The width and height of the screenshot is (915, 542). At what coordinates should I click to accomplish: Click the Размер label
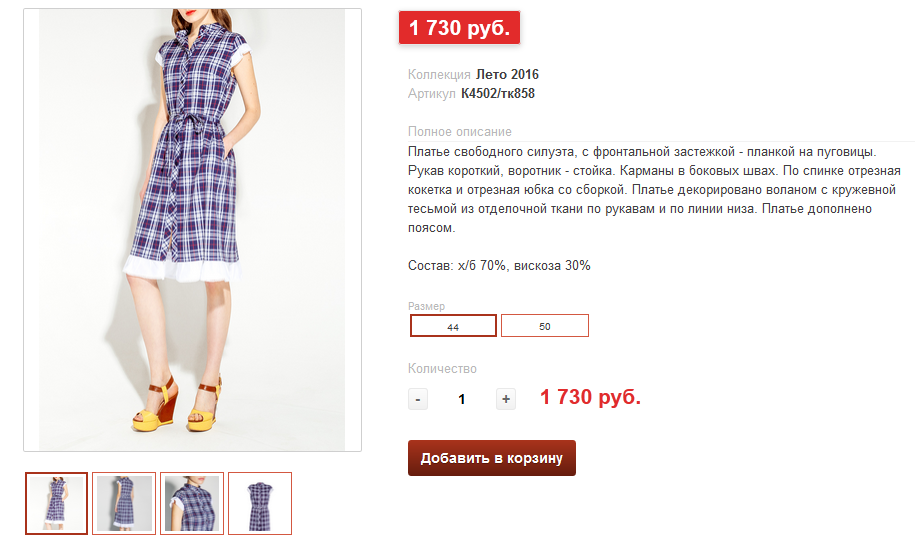point(427,306)
